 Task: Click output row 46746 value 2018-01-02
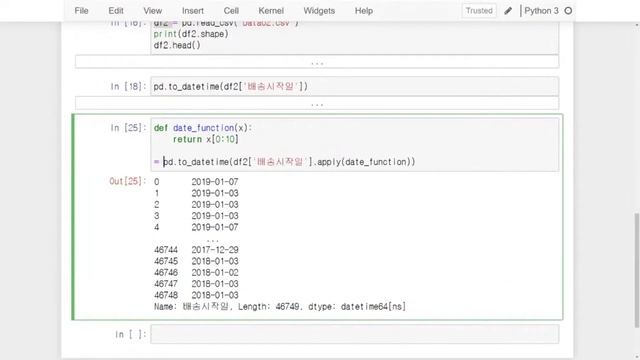tap(215, 273)
